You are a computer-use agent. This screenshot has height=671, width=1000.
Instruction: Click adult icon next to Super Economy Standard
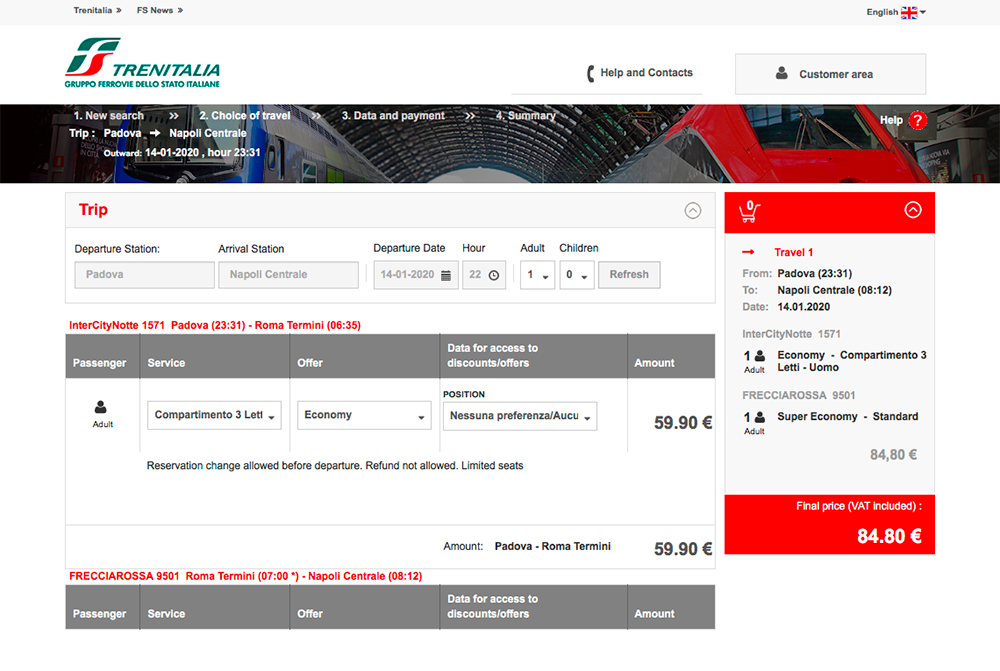(x=760, y=417)
